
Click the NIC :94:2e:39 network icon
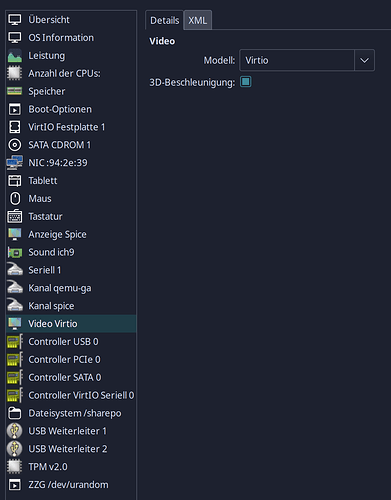pos(15,163)
